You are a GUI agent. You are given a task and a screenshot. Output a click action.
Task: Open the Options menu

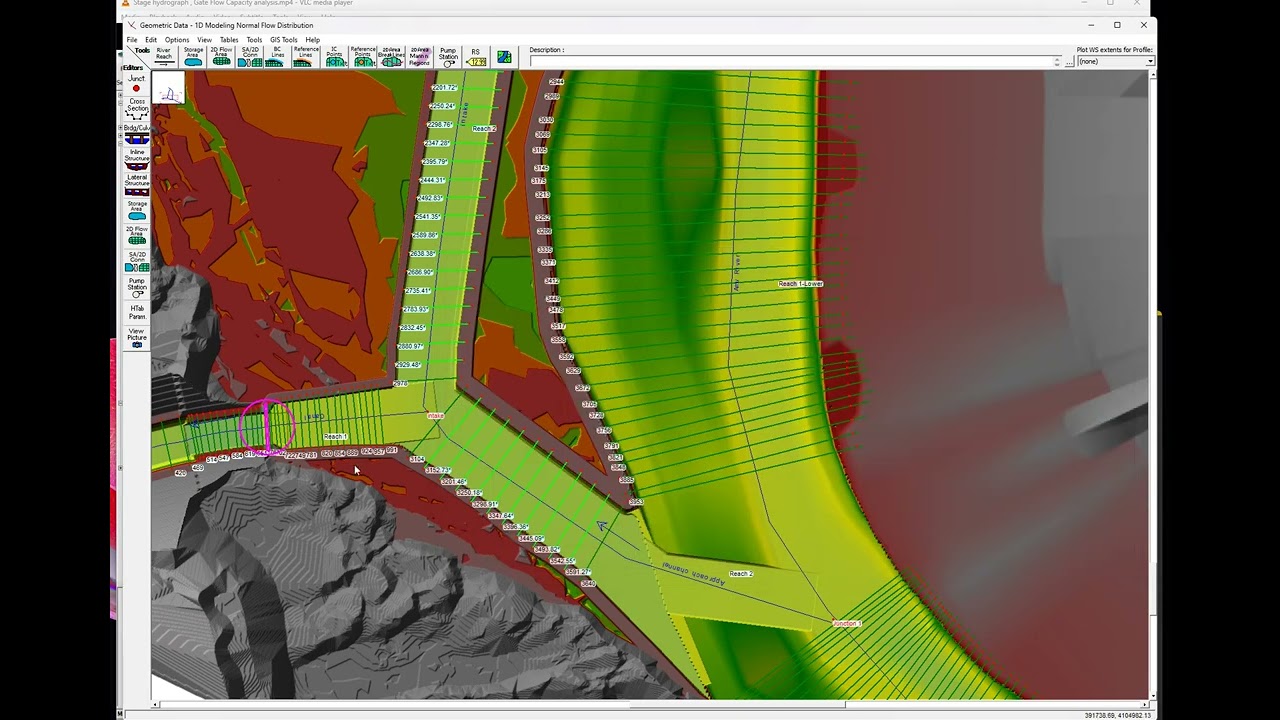point(177,40)
